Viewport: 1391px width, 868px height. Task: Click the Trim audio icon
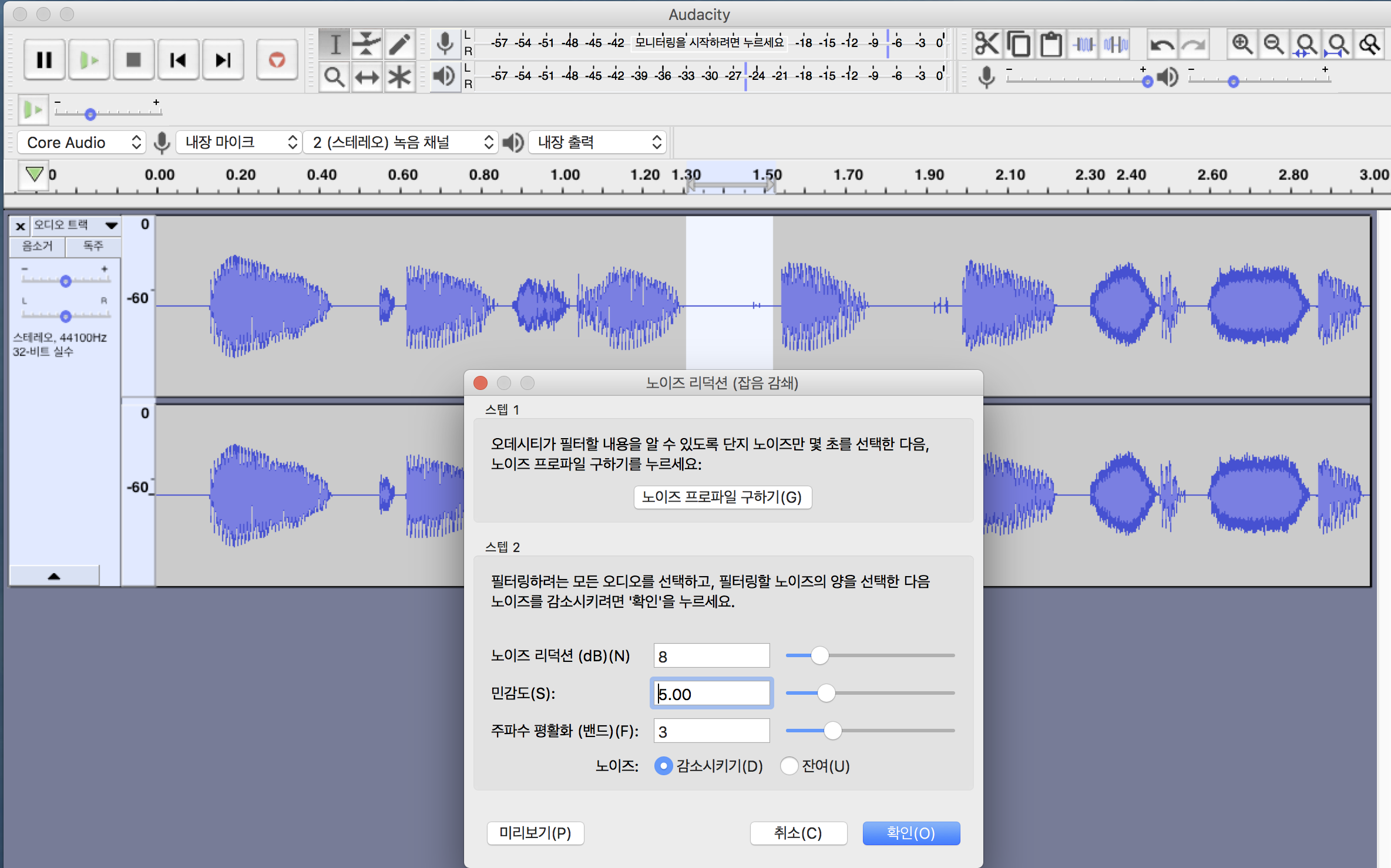point(1084,44)
